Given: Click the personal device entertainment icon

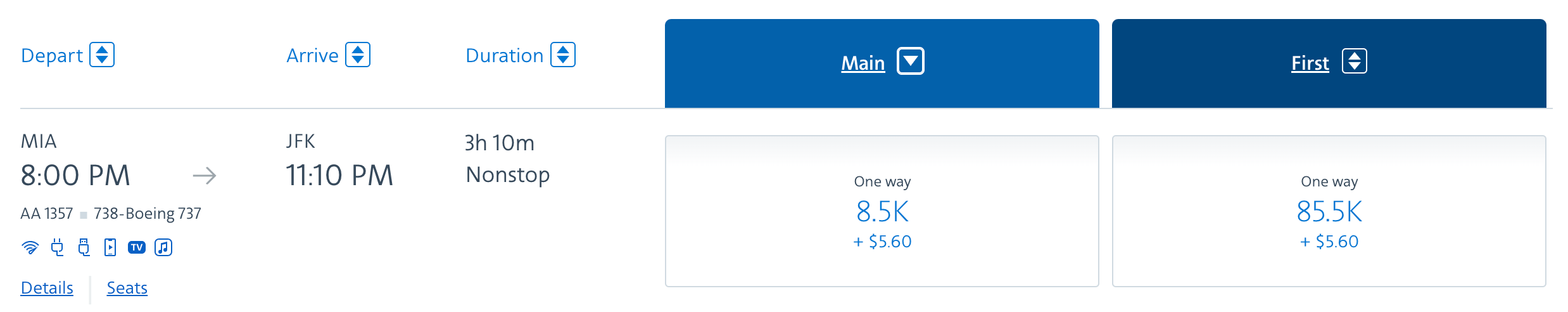Looking at the screenshot, I should pyautogui.click(x=110, y=247).
